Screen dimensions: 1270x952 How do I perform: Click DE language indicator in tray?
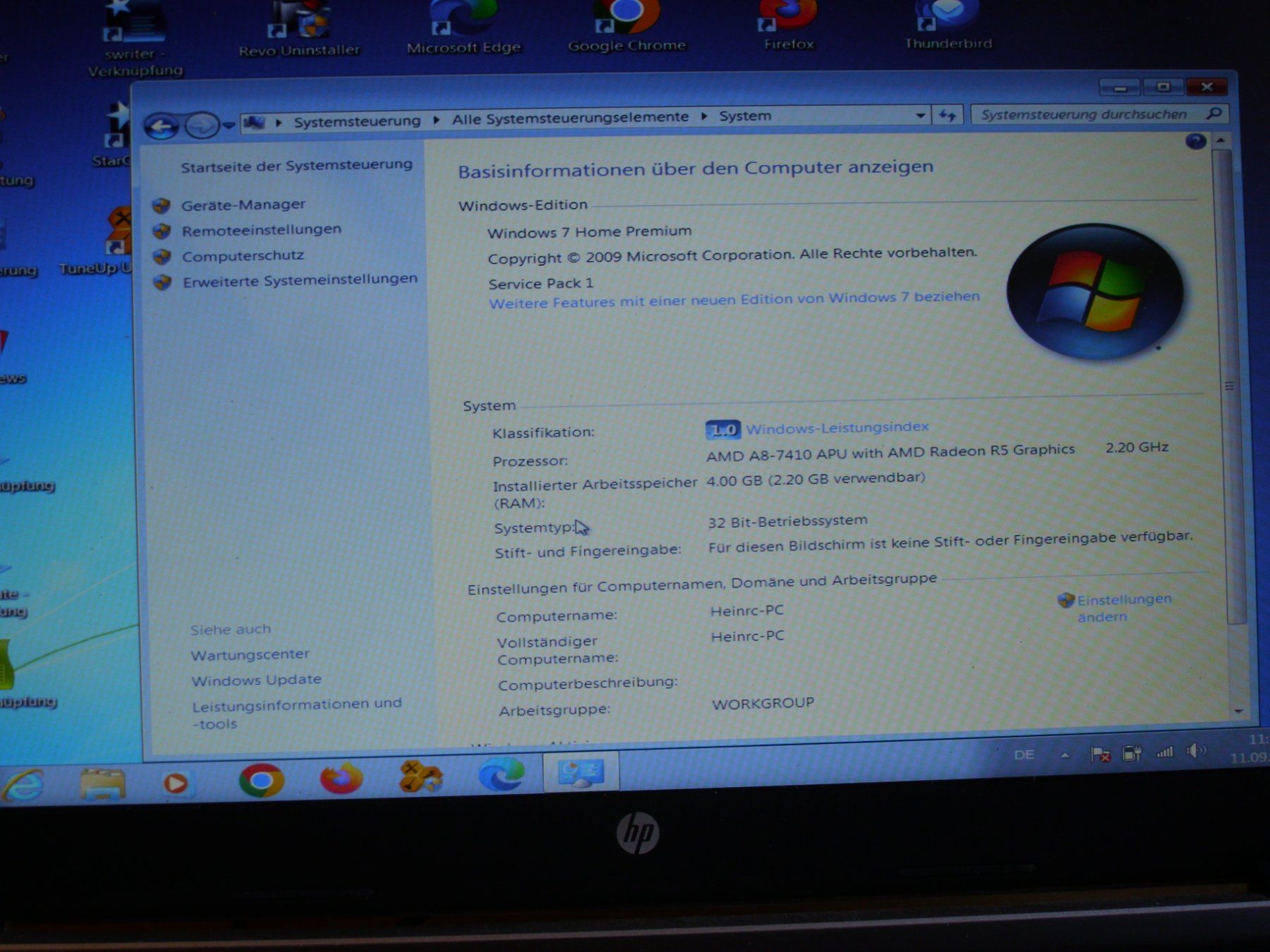tap(1024, 755)
